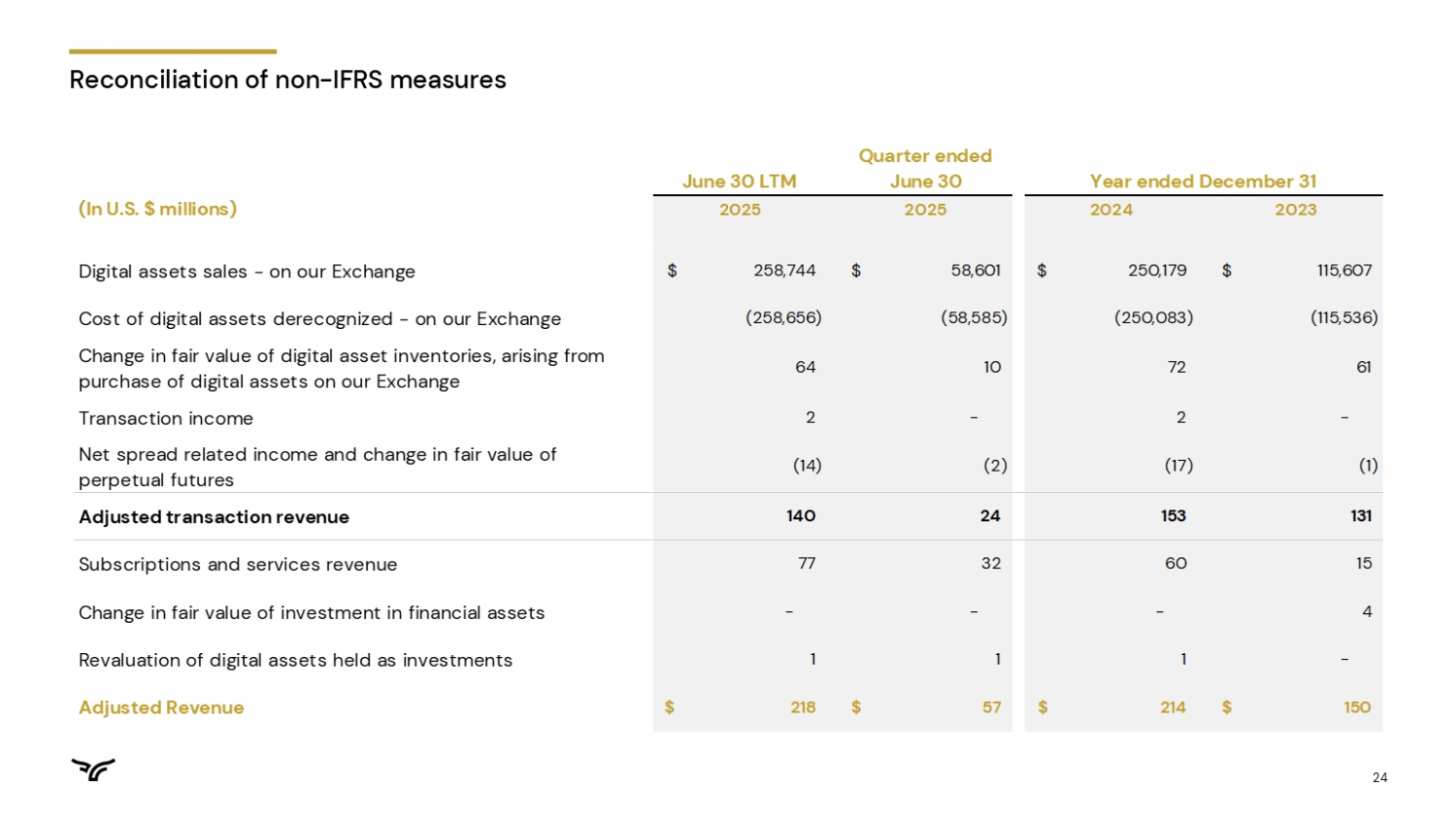
Task: Click the 'Adjusted transaction revenue' row label
Action: (214, 517)
